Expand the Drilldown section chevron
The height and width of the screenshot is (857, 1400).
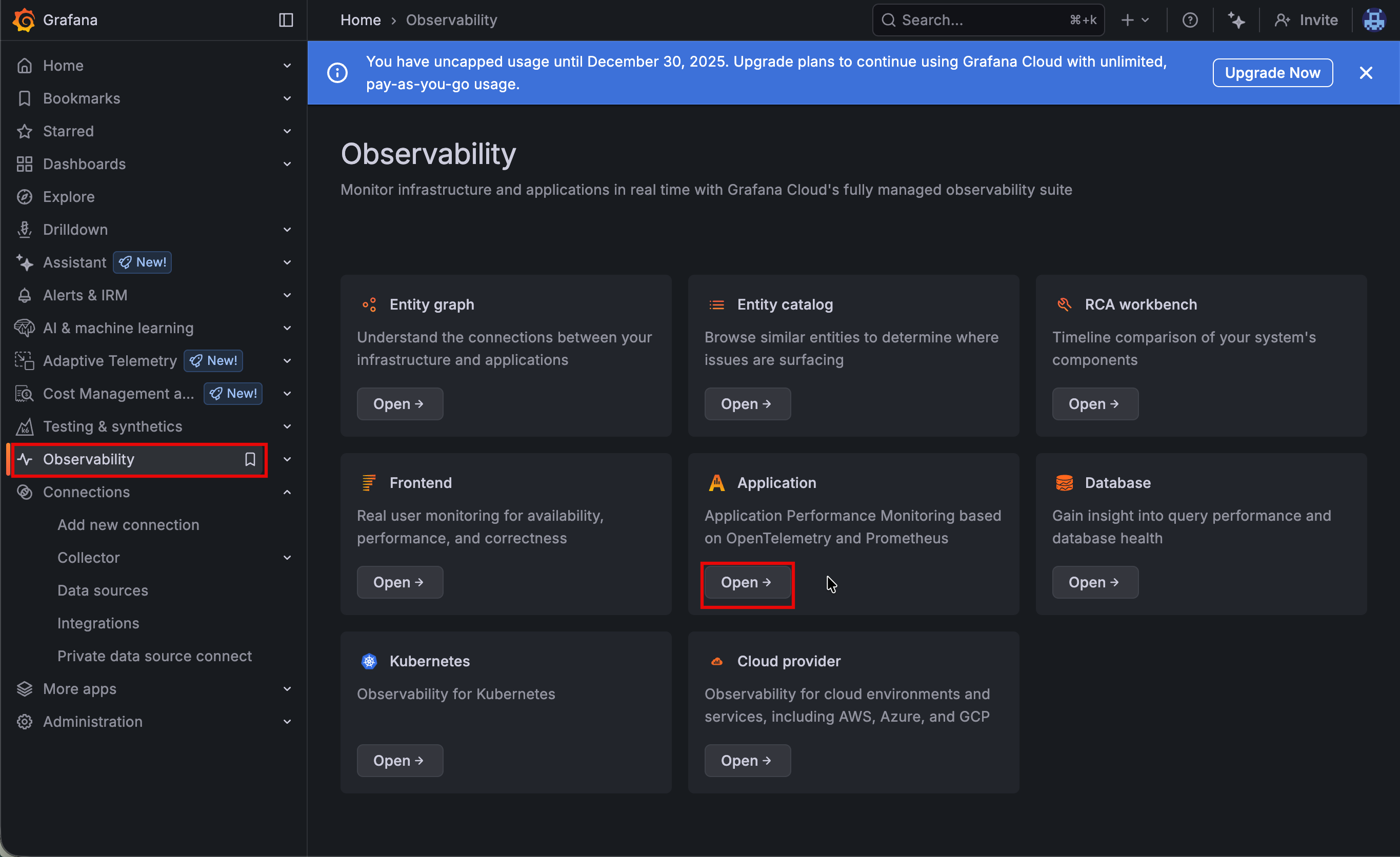pyautogui.click(x=288, y=230)
